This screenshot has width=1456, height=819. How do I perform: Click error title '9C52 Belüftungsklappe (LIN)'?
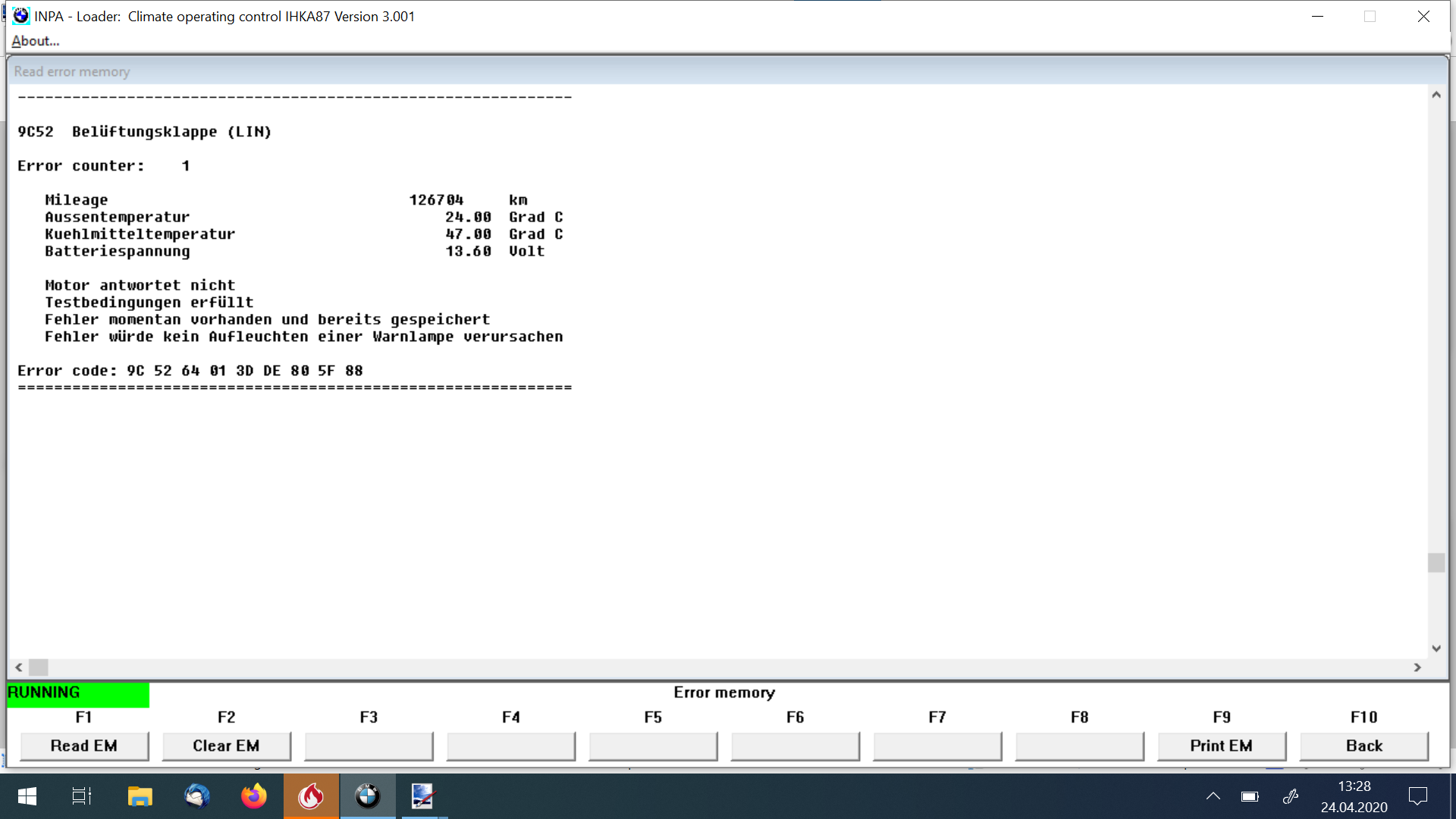[145, 132]
